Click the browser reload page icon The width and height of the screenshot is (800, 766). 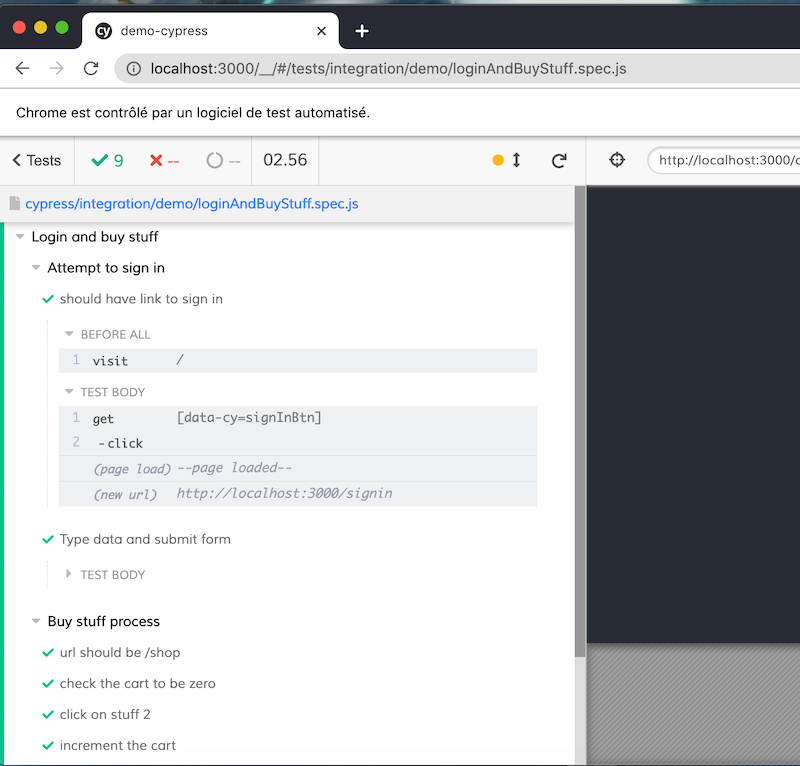[x=91, y=69]
